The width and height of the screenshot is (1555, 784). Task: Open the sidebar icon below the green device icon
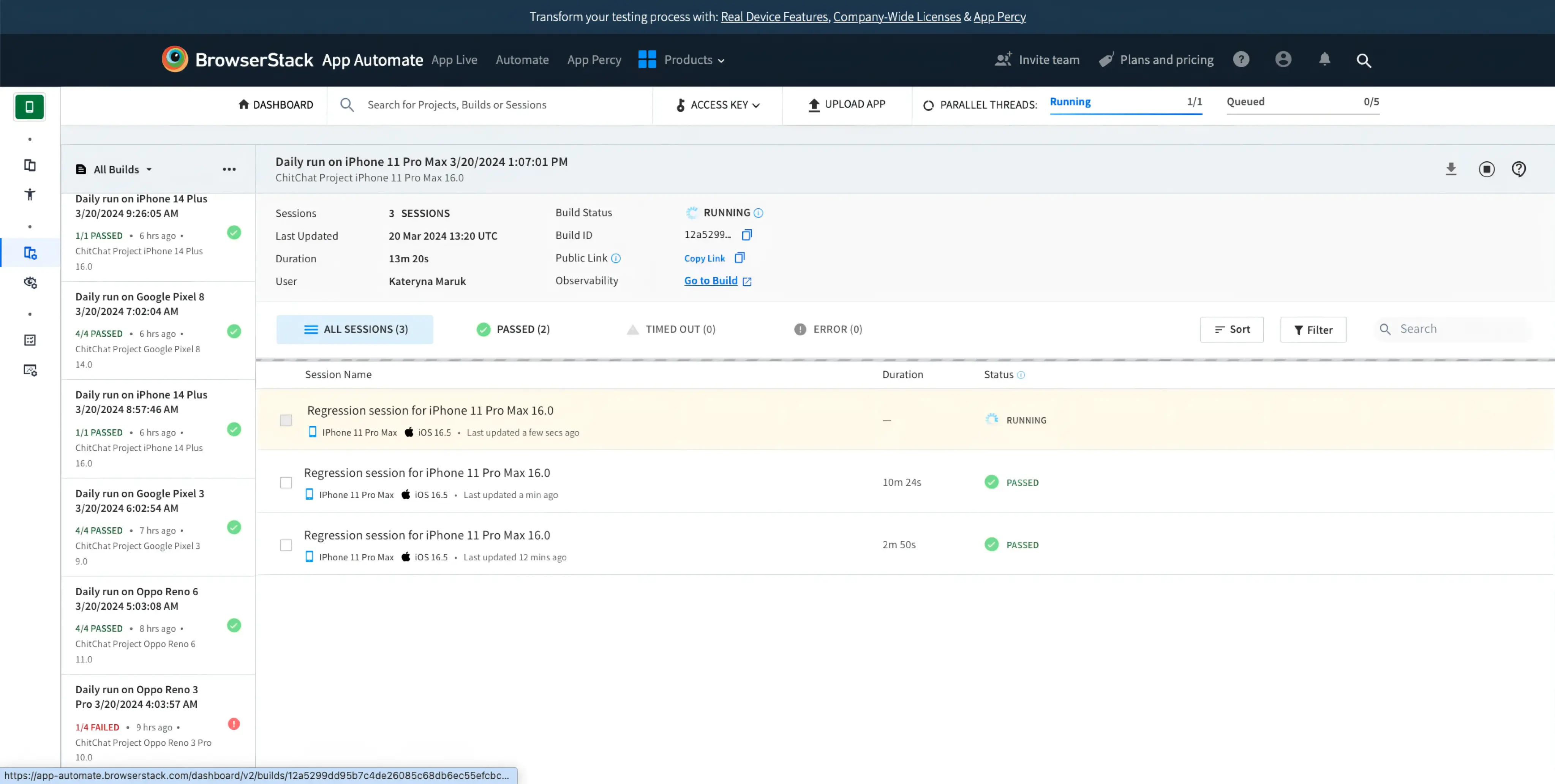30,165
